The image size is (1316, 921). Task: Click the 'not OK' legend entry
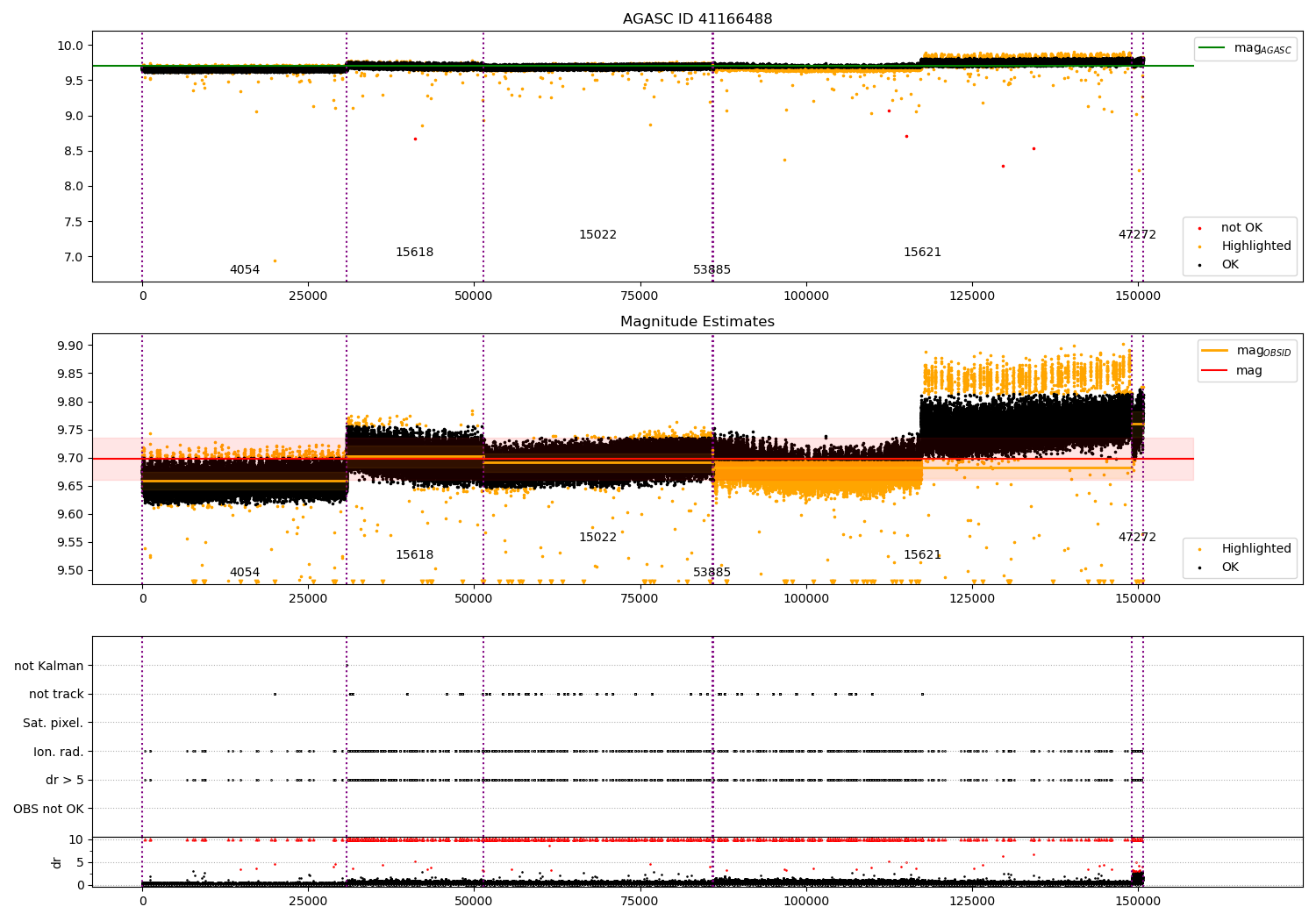click(1241, 228)
